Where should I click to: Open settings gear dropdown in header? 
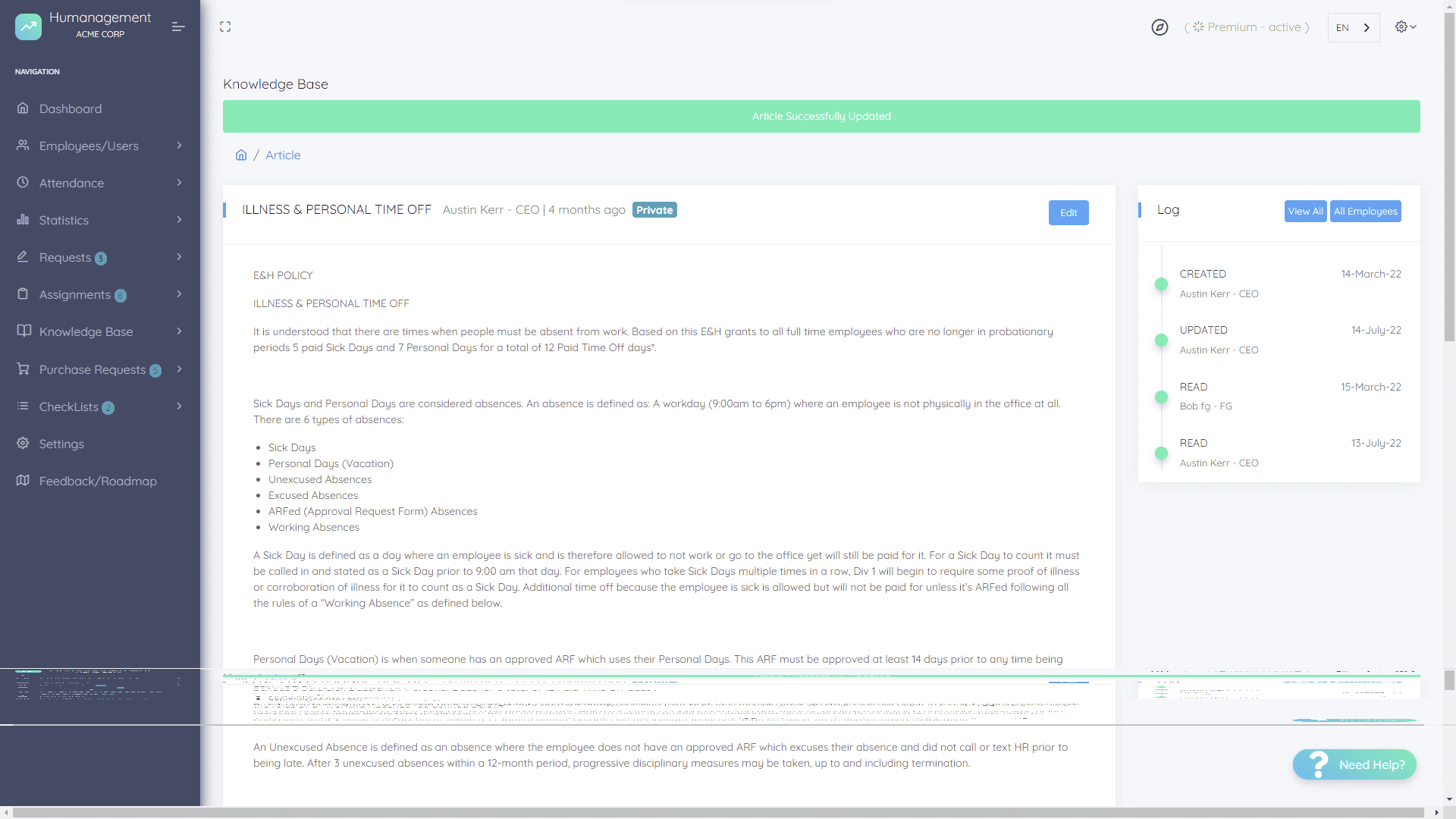click(1405, 27)
